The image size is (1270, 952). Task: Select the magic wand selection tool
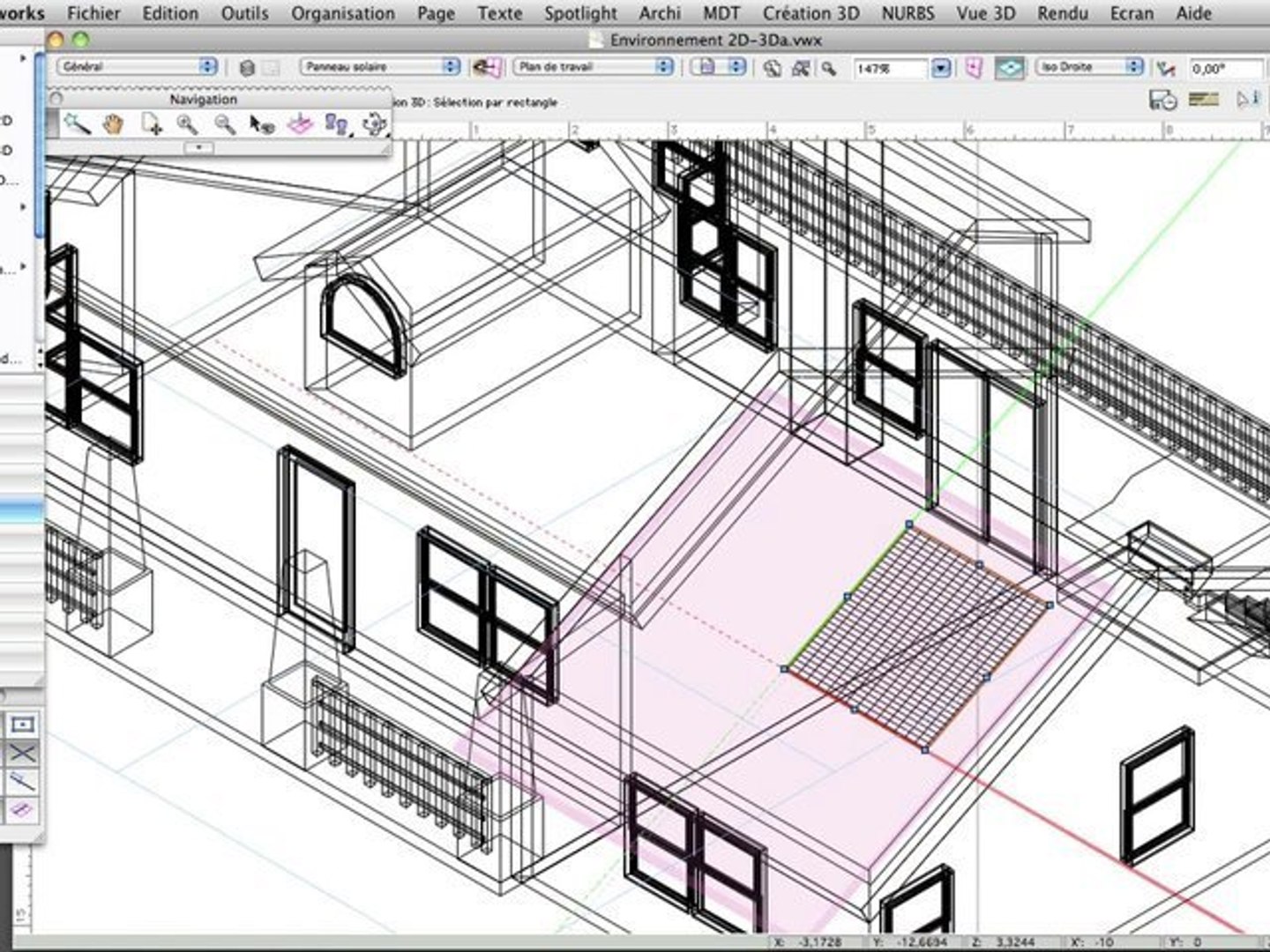tap(76, 125)
